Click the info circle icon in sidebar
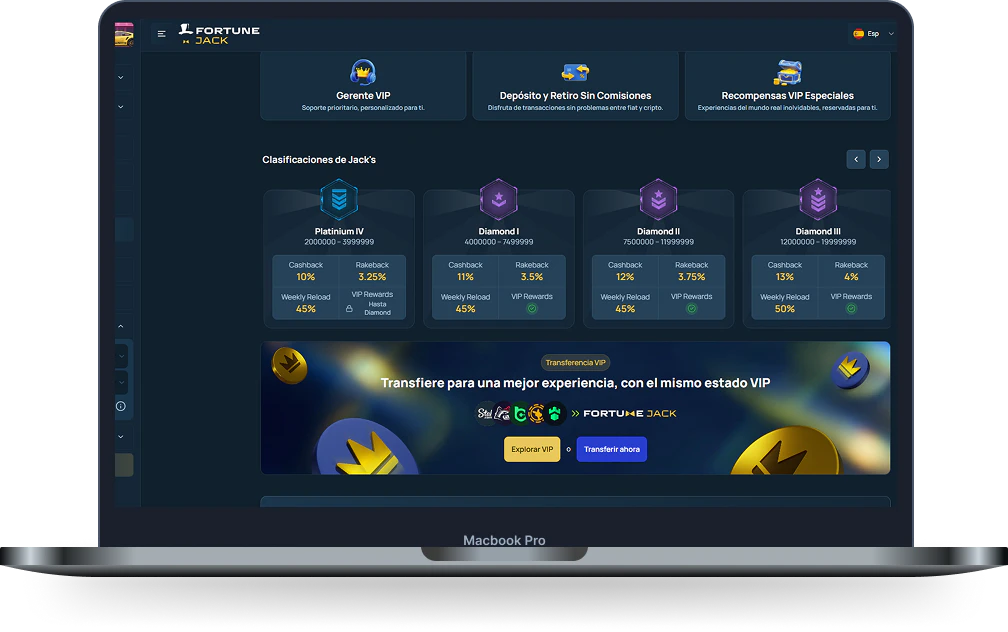This screenshot has width=1008, height=632. tap(121, 406)
